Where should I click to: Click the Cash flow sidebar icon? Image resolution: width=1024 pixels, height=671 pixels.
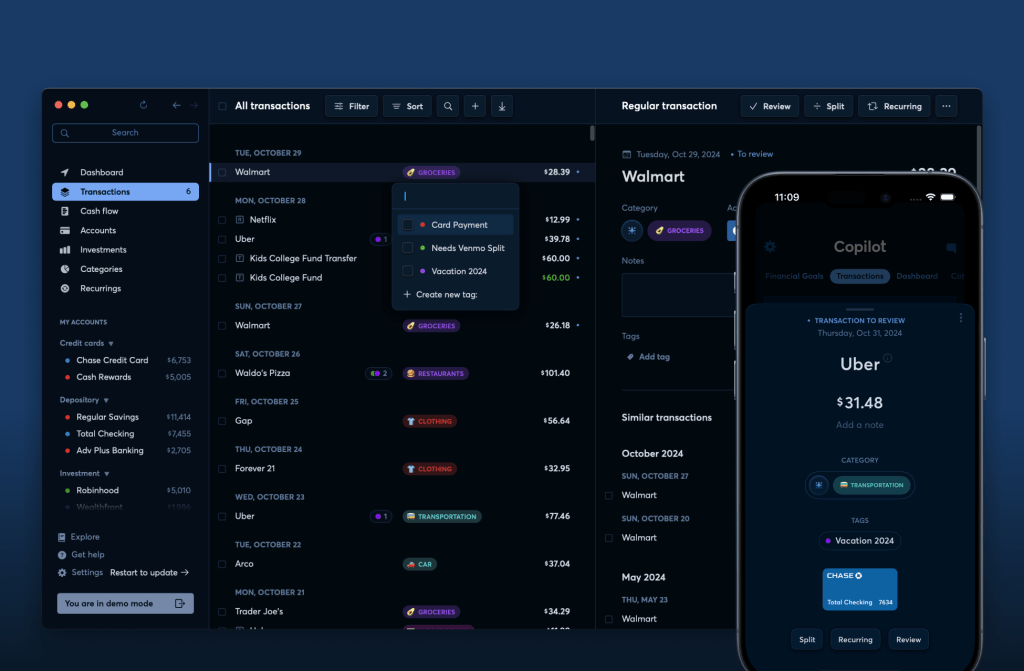pos(65,211)
